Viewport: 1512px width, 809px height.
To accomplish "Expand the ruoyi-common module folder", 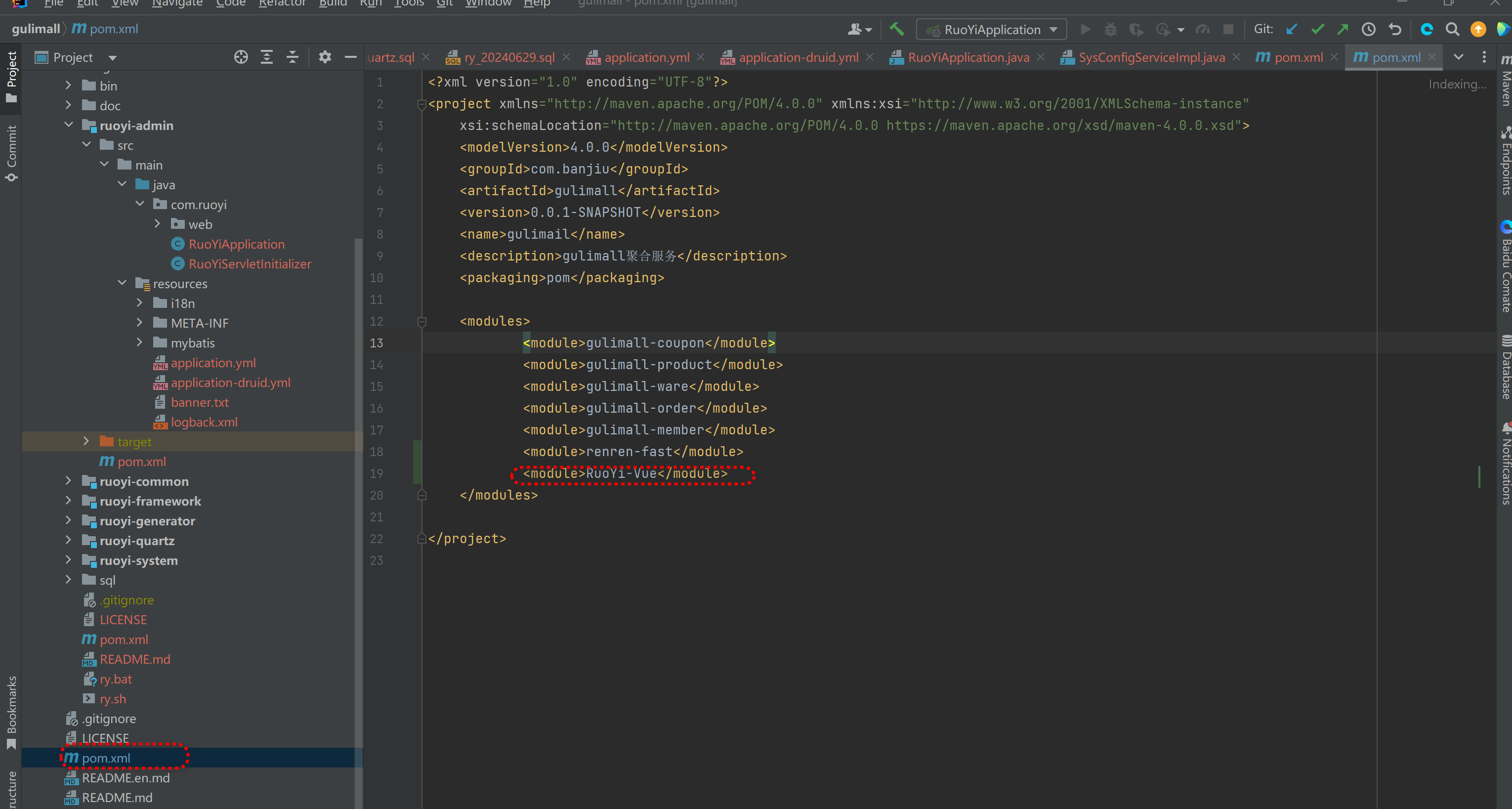I will (x=68, y=481).
